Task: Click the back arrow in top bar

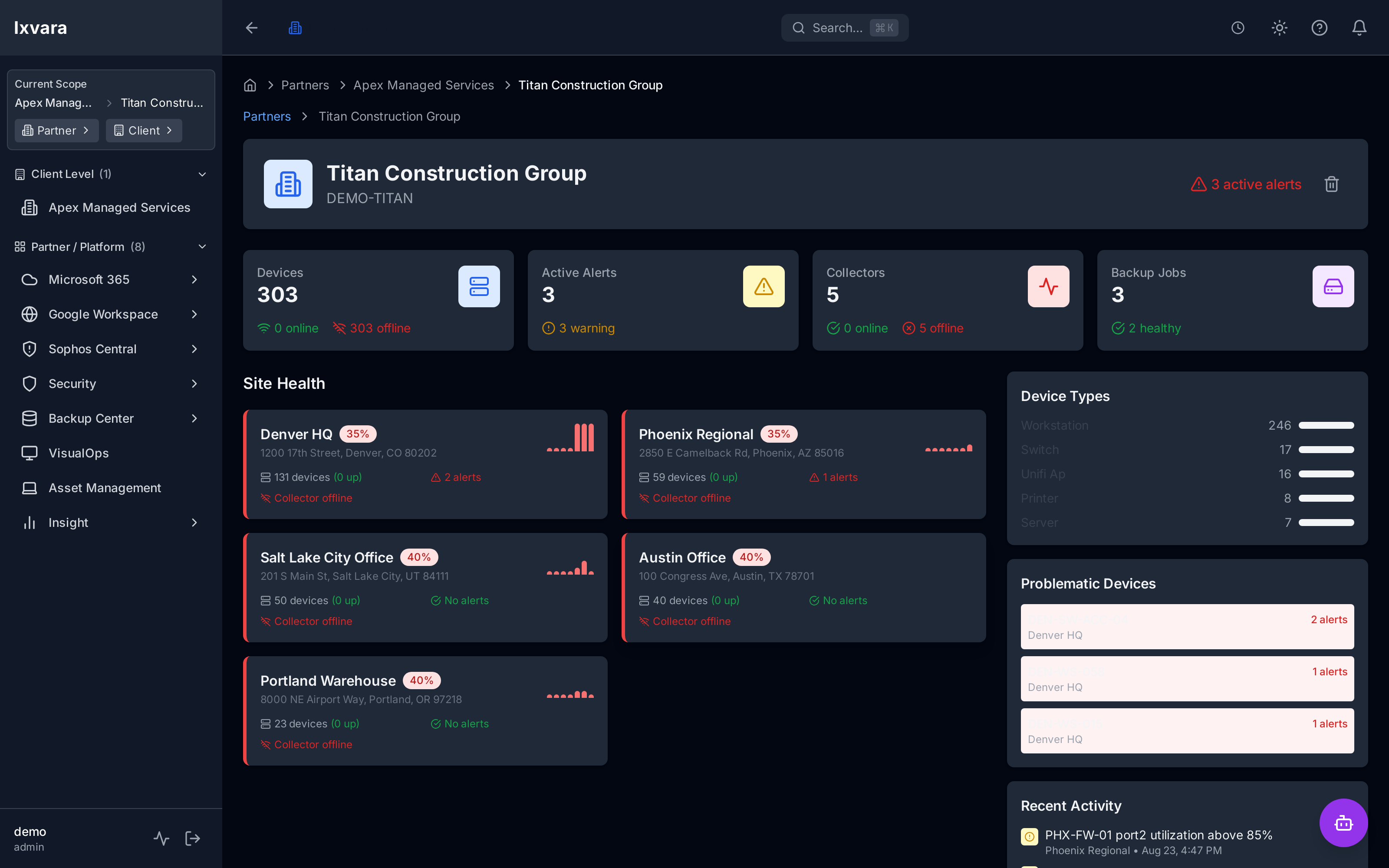Action: pyautogui.click(x=251, y=27)
